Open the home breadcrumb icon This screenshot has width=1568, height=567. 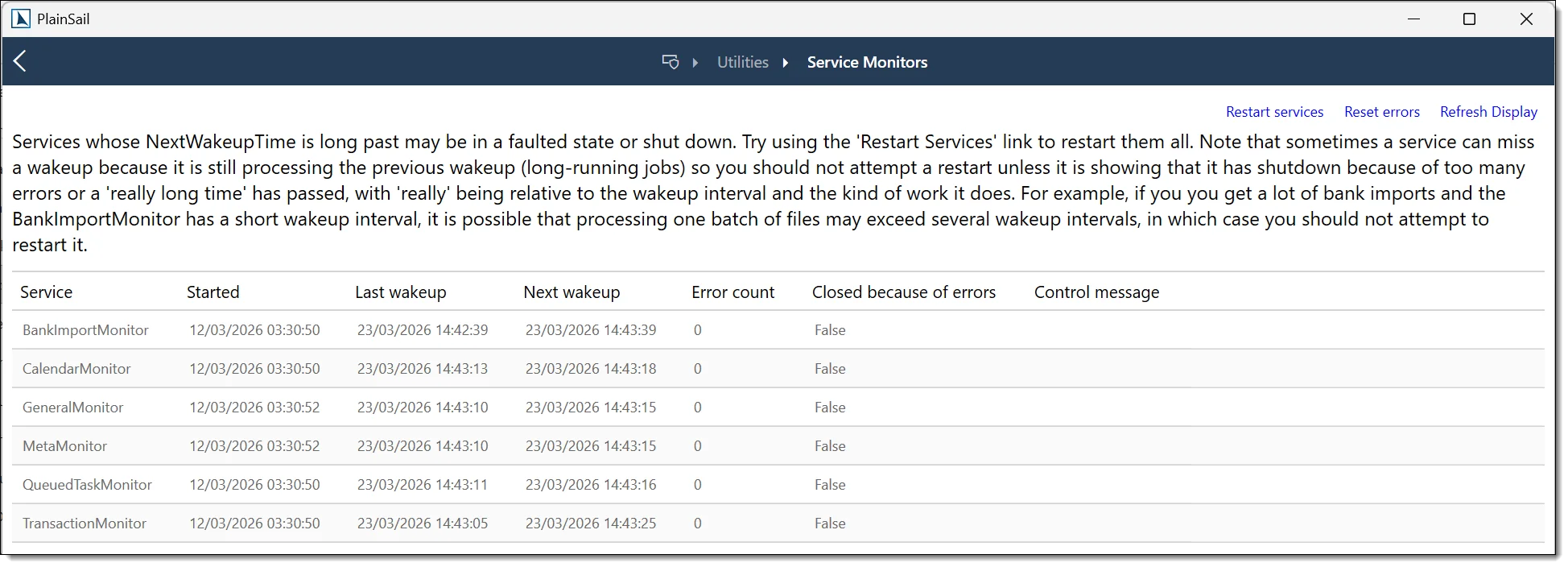[x=670, y=62]
